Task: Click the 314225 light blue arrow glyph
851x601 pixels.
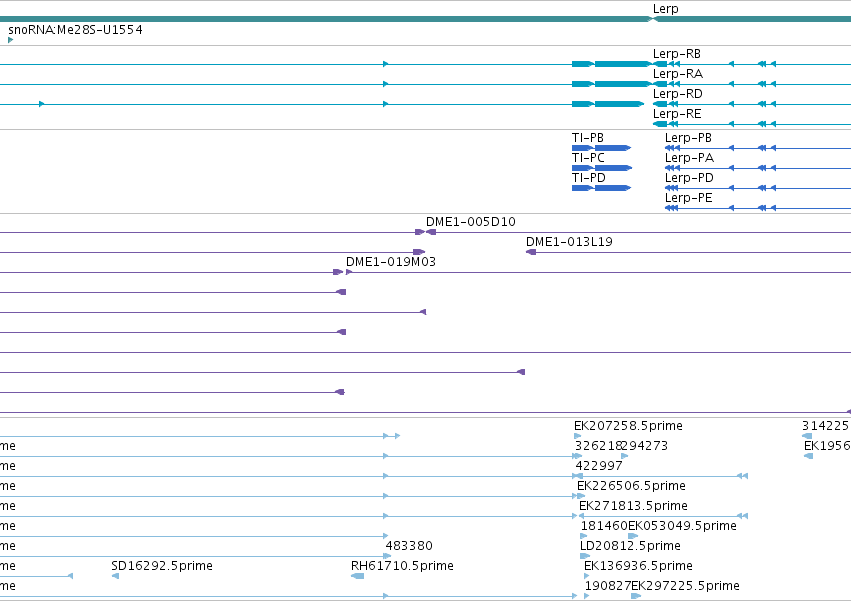Action: coord(807,436)
